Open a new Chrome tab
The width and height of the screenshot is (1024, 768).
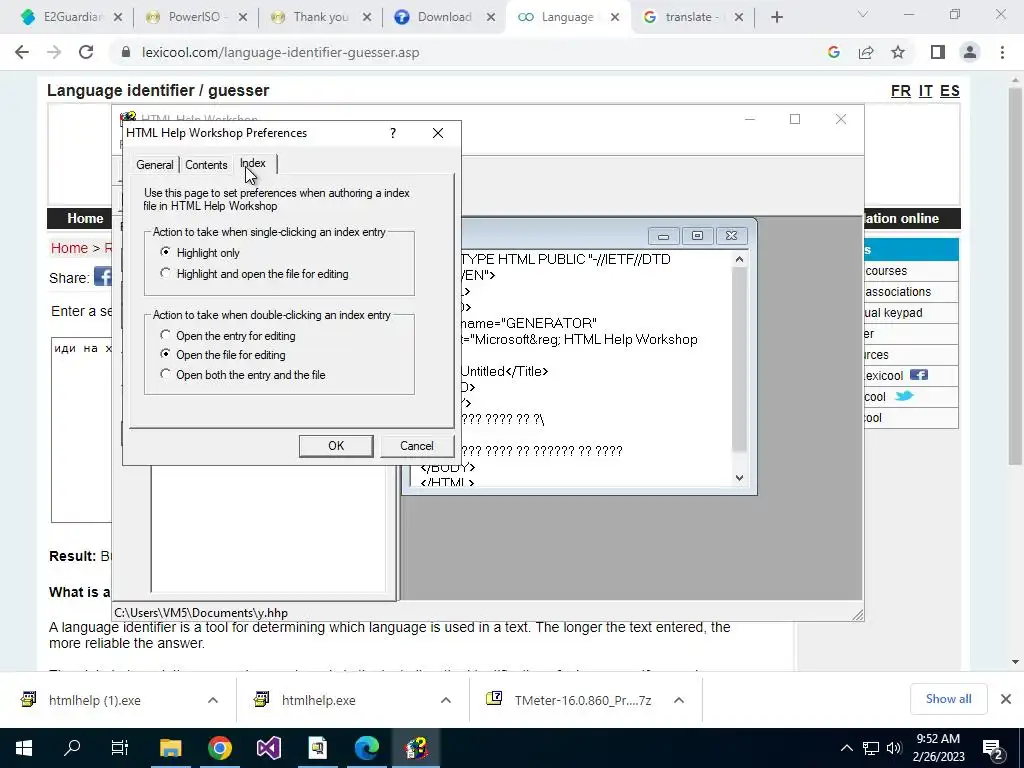pyautogui.click(x=776, y=17)
